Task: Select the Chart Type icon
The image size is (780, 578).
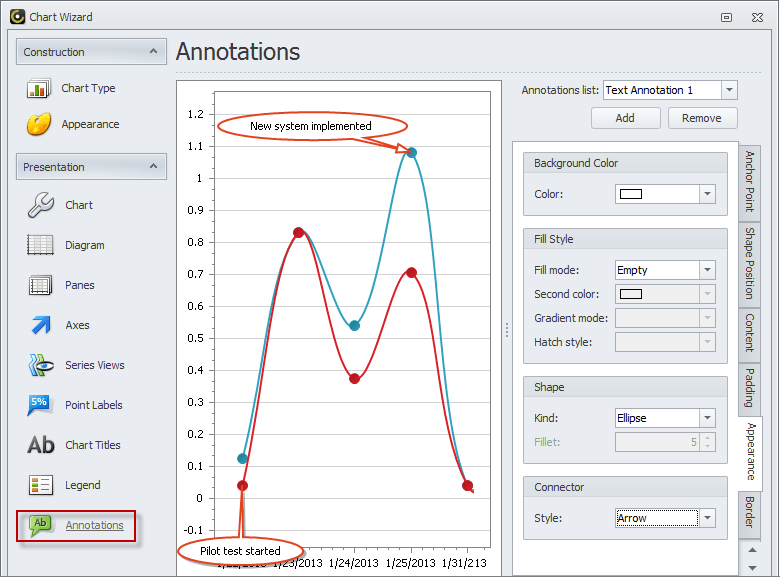Action: 40,88
